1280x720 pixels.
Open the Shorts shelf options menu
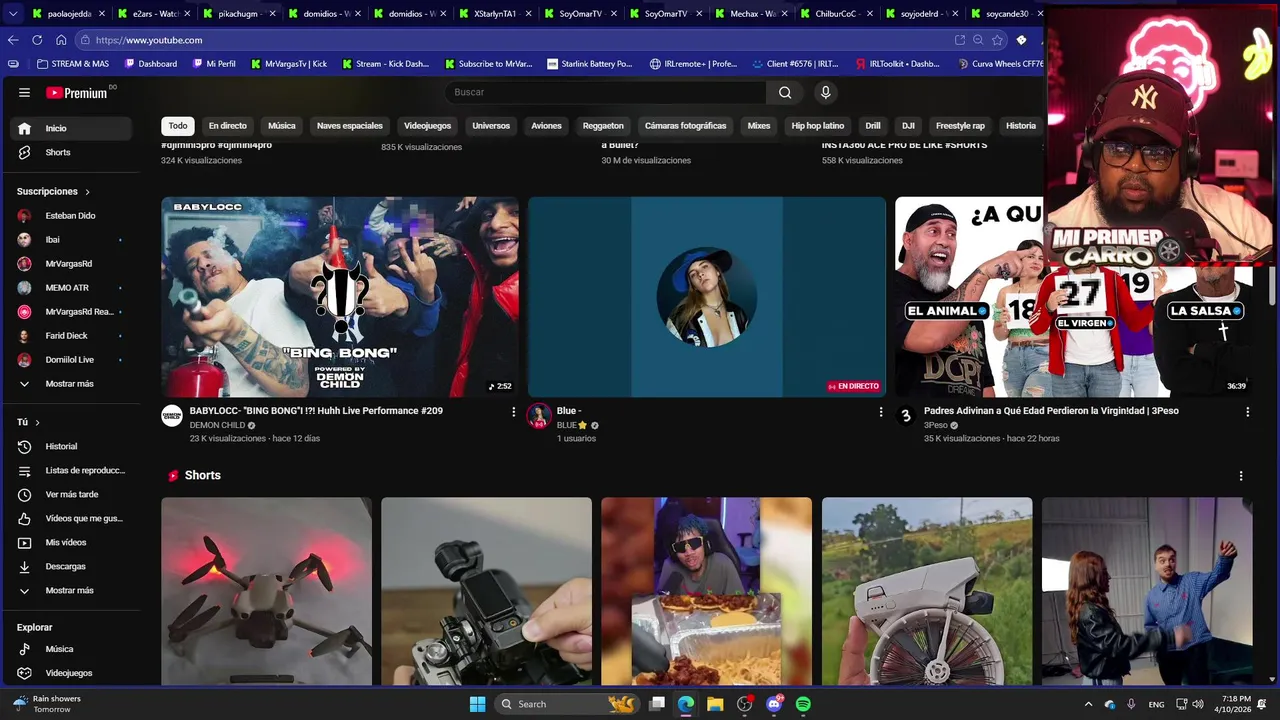tap(1241, 476)
